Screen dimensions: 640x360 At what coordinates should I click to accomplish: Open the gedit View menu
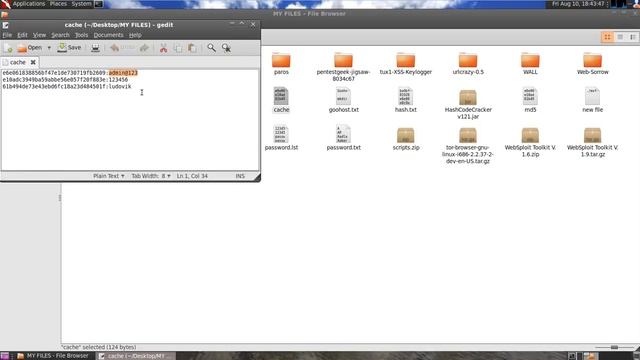tap(39, 35)
